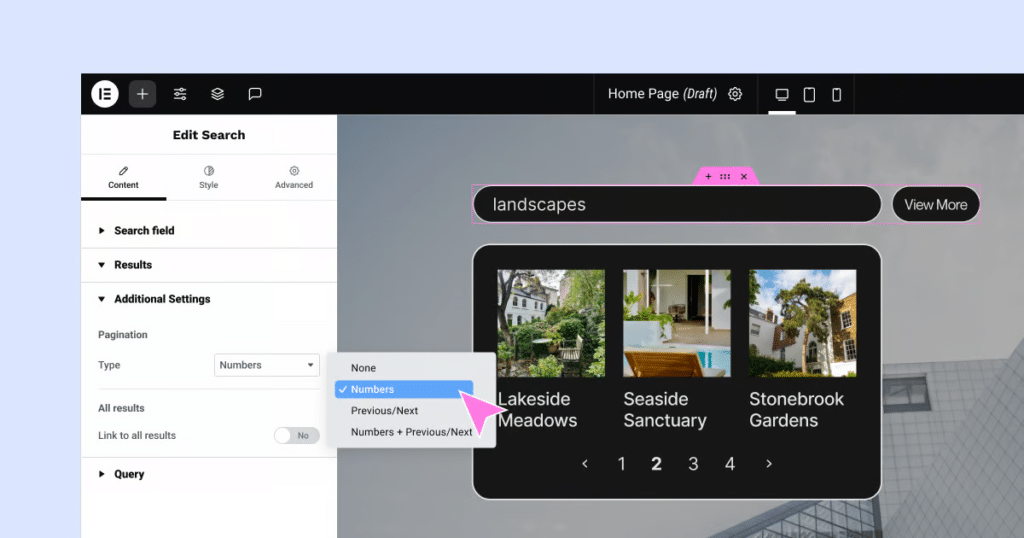Open the Style tab

pos(208,178)
